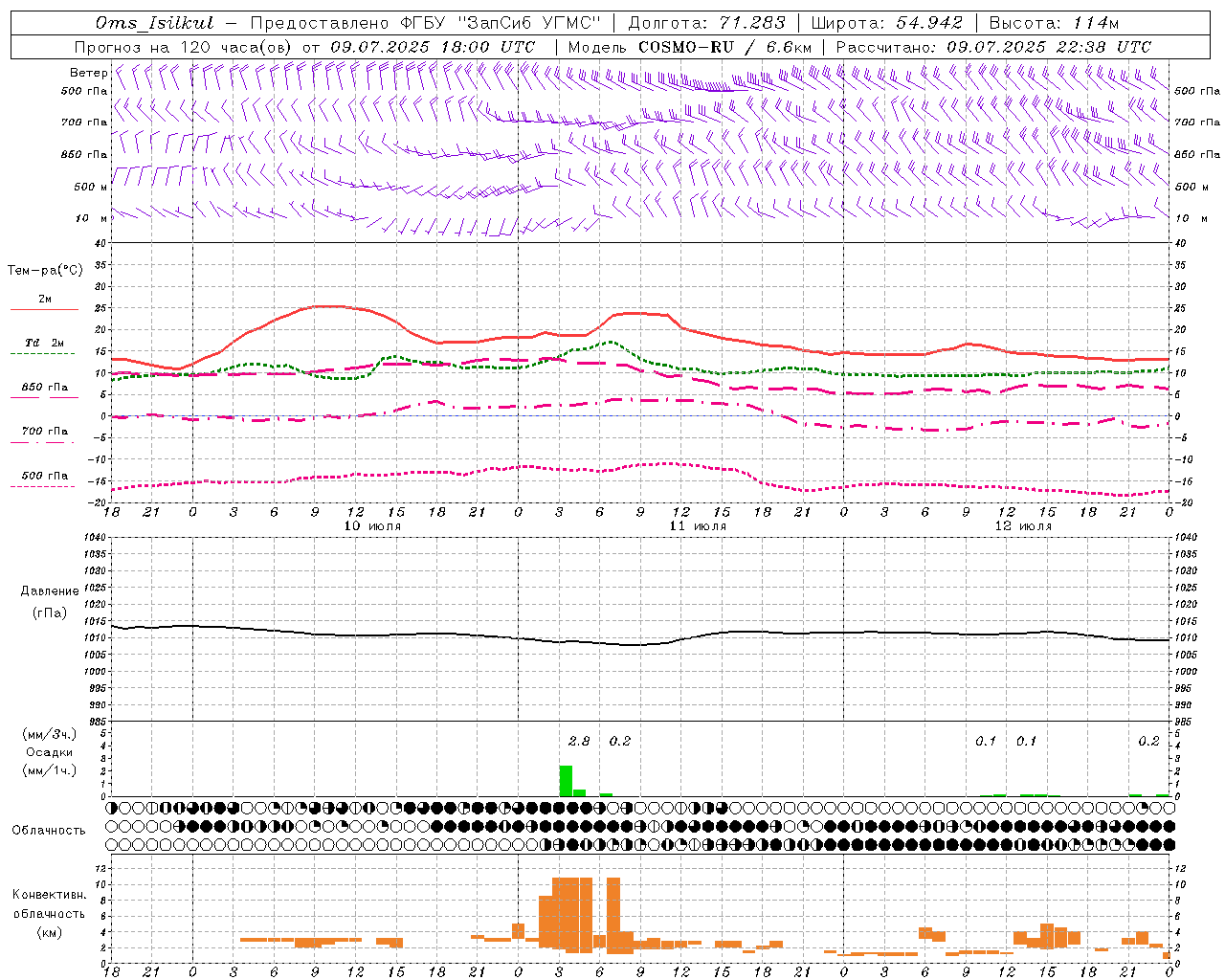This screenshot has height=980, width=1225.
Task: Click the '(гПа)' unit under Давление
Action: (50, 613)
